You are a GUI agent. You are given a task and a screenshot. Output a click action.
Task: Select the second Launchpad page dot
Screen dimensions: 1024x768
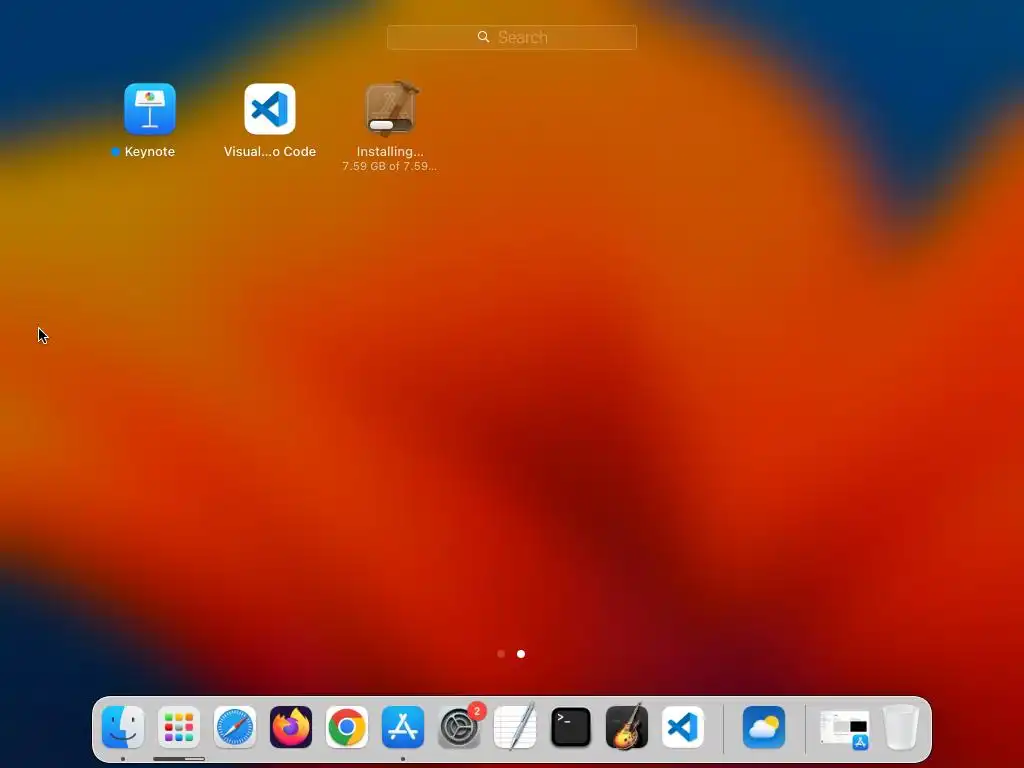click(520, 654)
